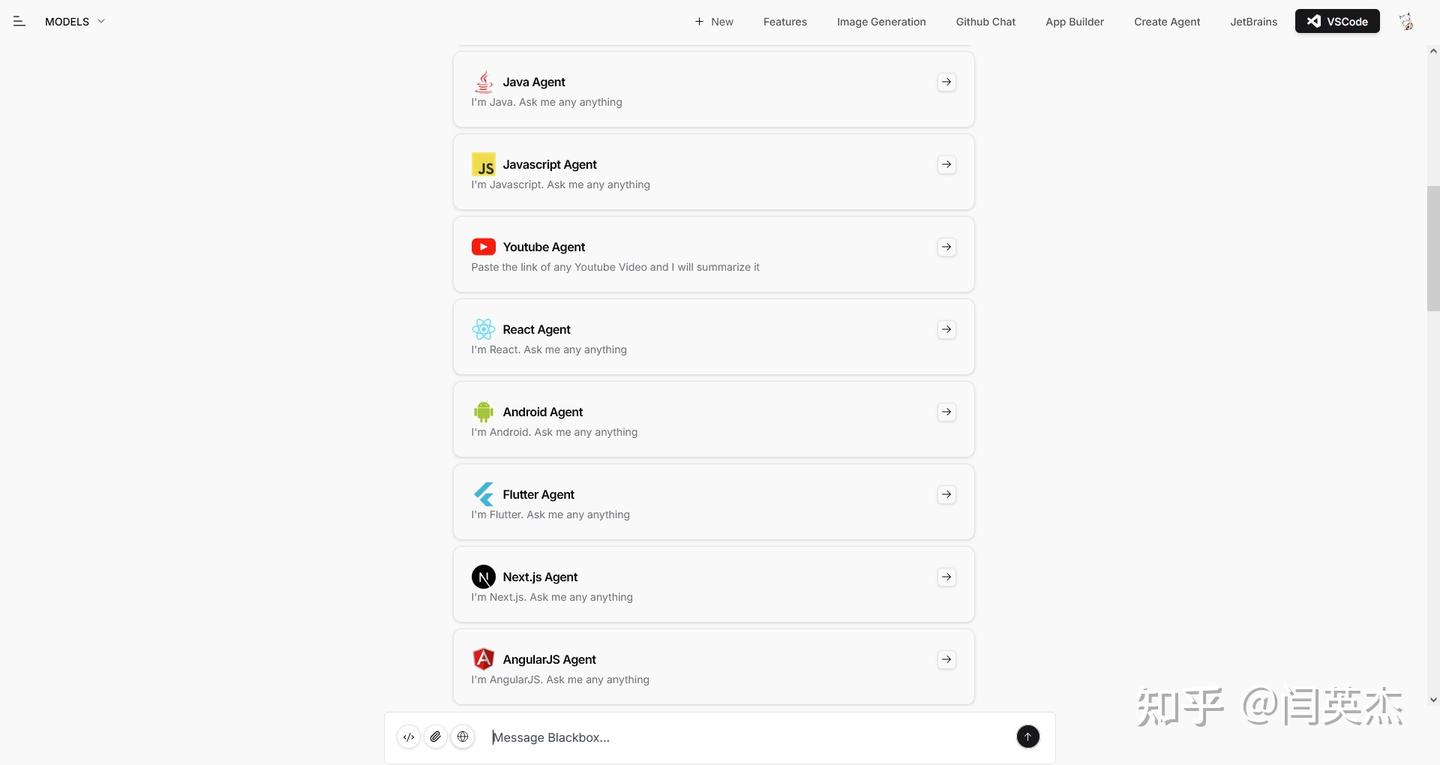1440x765 pixels.
Task: Click the scrollbar down arrow
Action: point(1433,700)
